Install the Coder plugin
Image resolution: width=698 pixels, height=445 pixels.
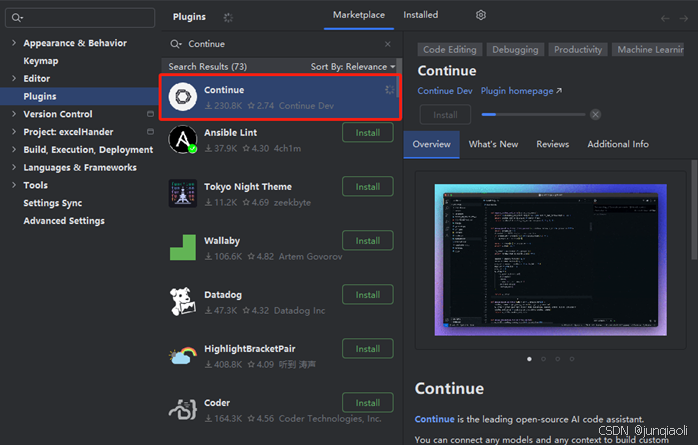(x=368, y=403)
